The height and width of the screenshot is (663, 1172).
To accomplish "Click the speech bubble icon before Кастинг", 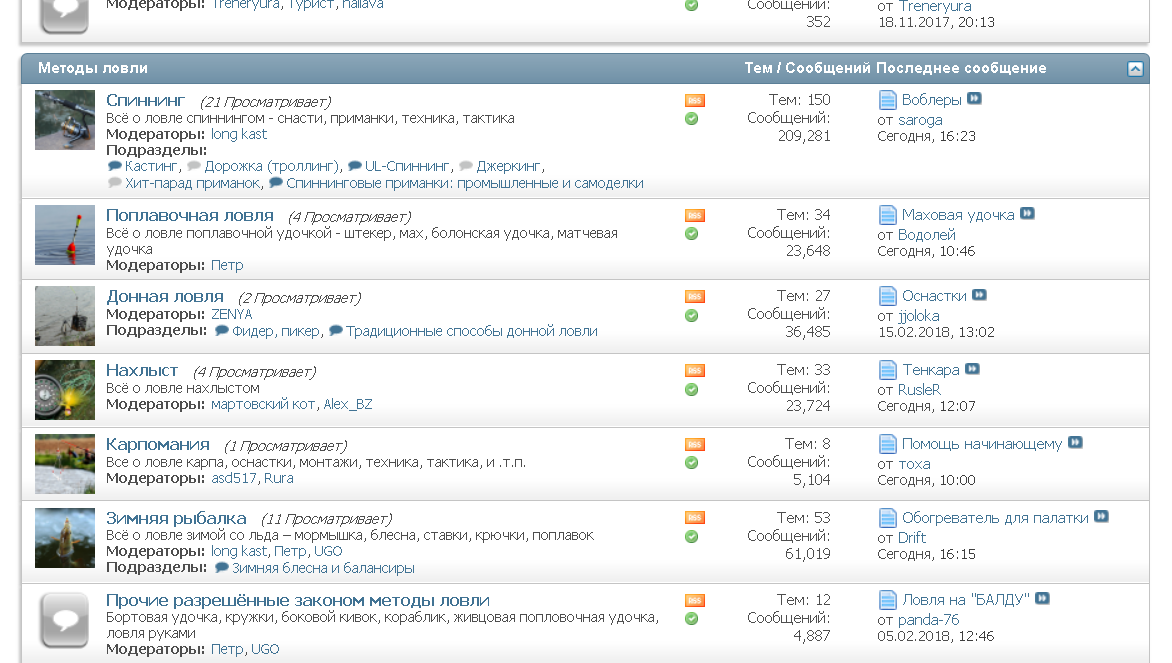I will (115, 166).
